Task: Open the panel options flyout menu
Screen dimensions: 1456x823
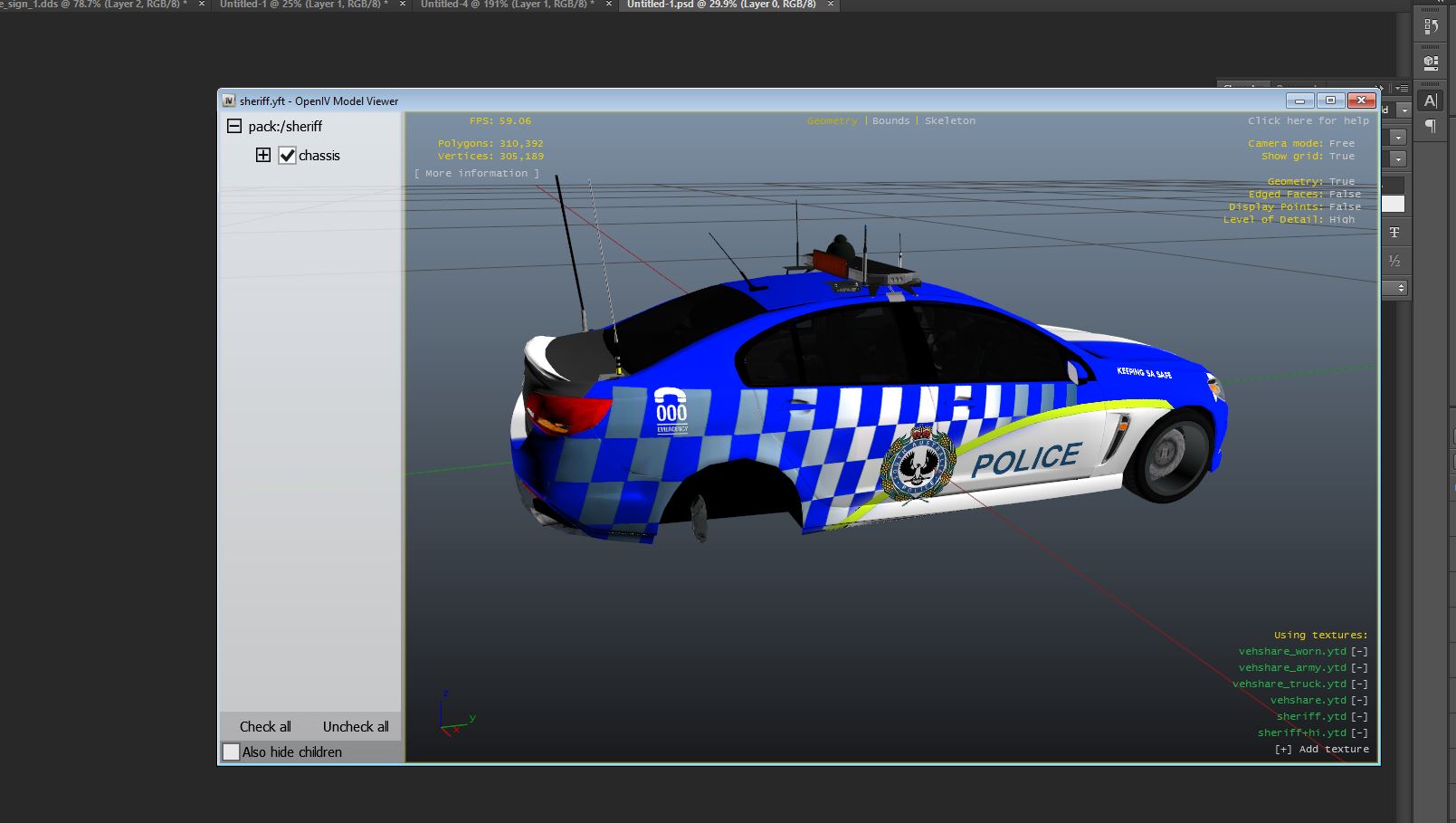Action: tap(1402, 89)
